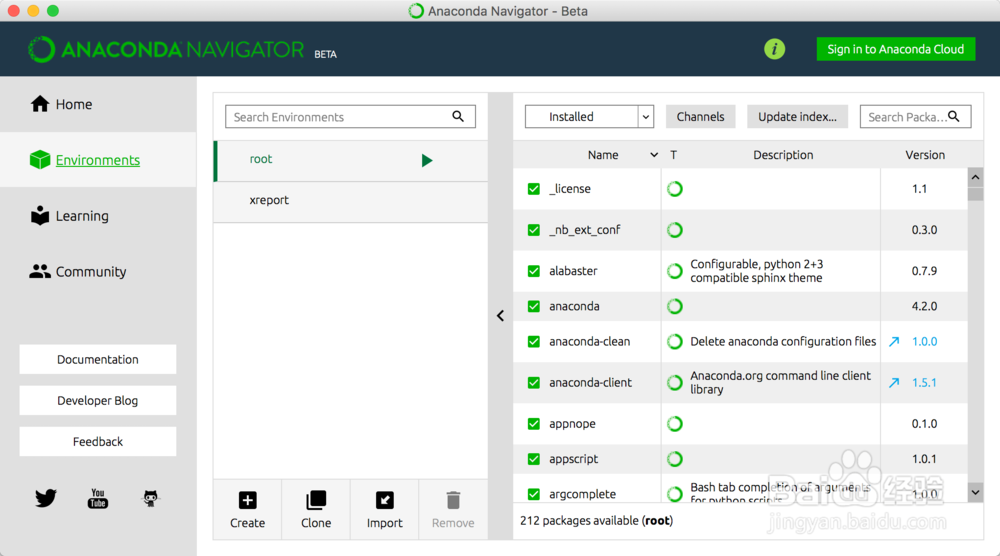Click the Import environment icon
The height and width of the screenshot is (556, 1000).
pos(385,500)
